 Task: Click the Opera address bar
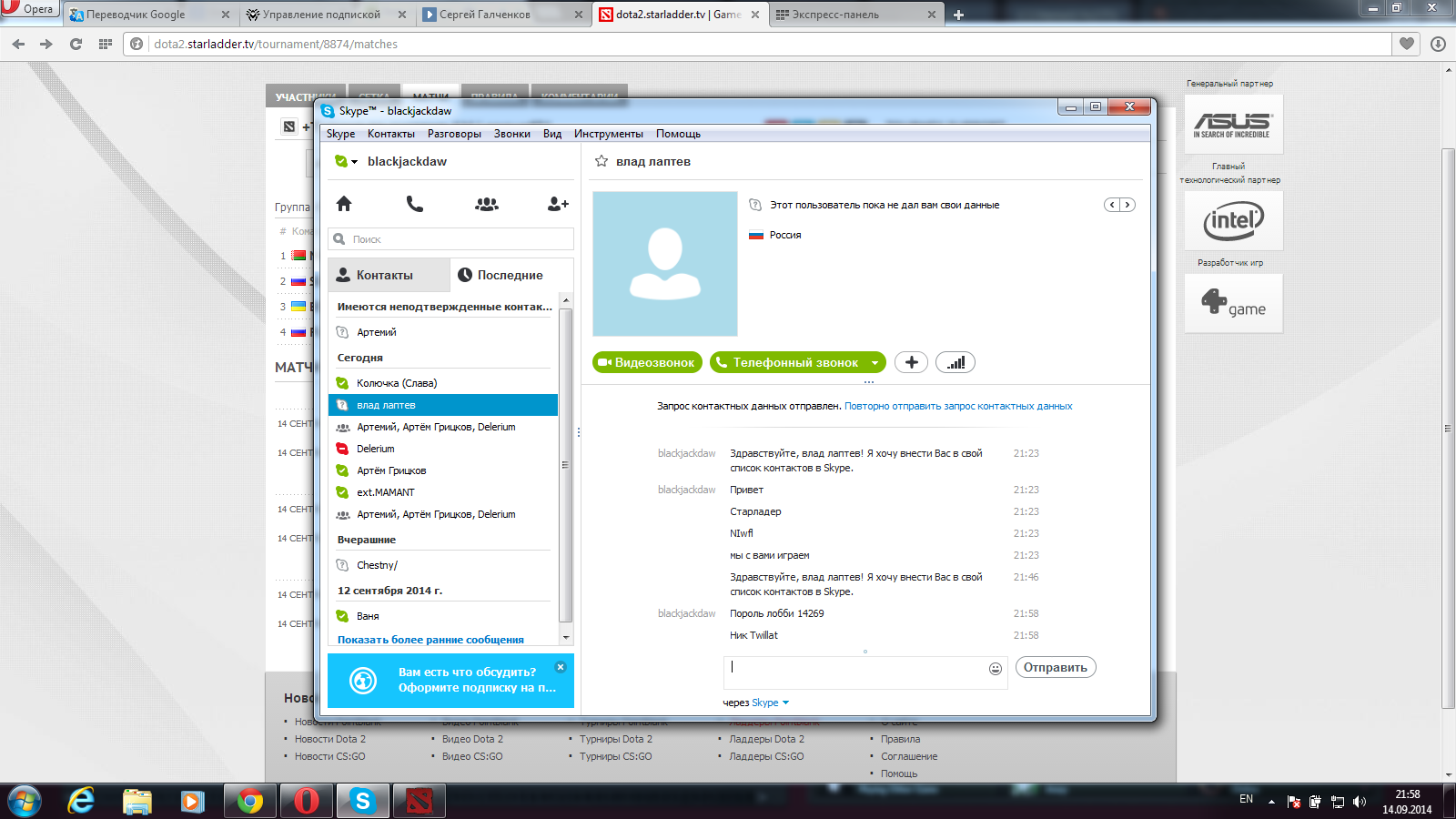[x=757, y=44]
